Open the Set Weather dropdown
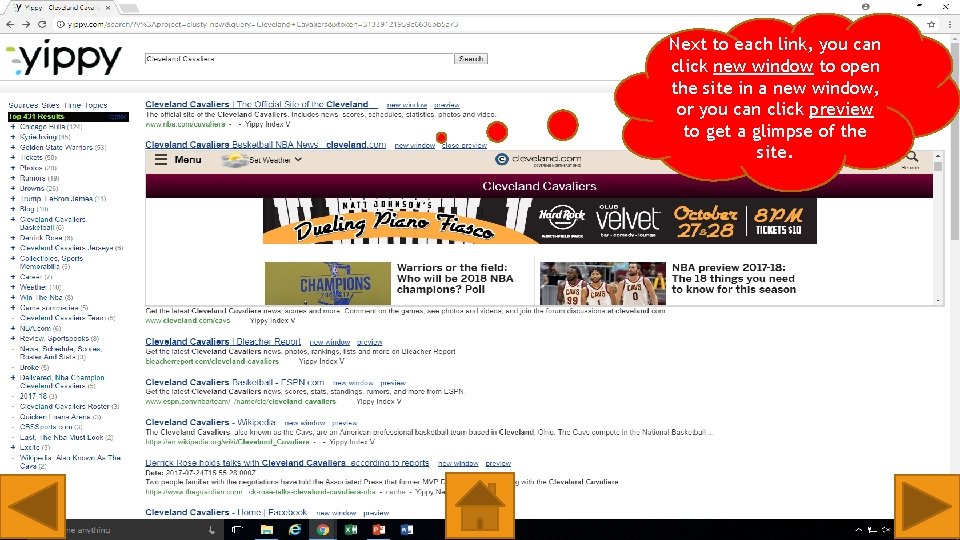Viewport: 960px width, 540px height. coord(276,160)
